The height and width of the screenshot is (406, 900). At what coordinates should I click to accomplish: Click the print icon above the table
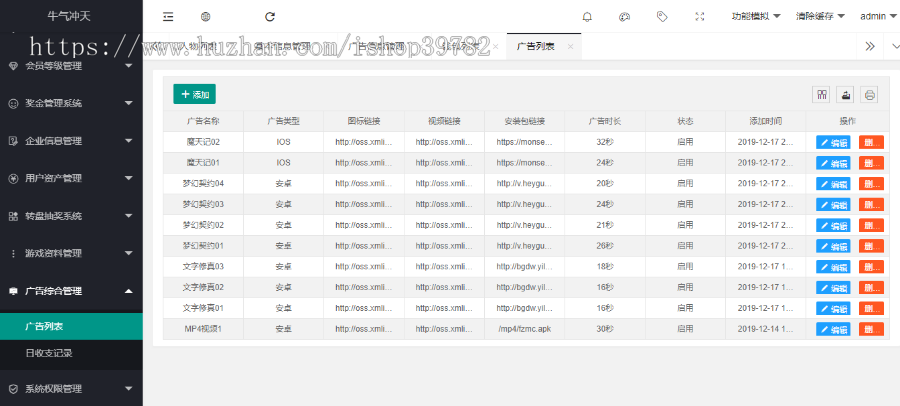coord(870,95)
